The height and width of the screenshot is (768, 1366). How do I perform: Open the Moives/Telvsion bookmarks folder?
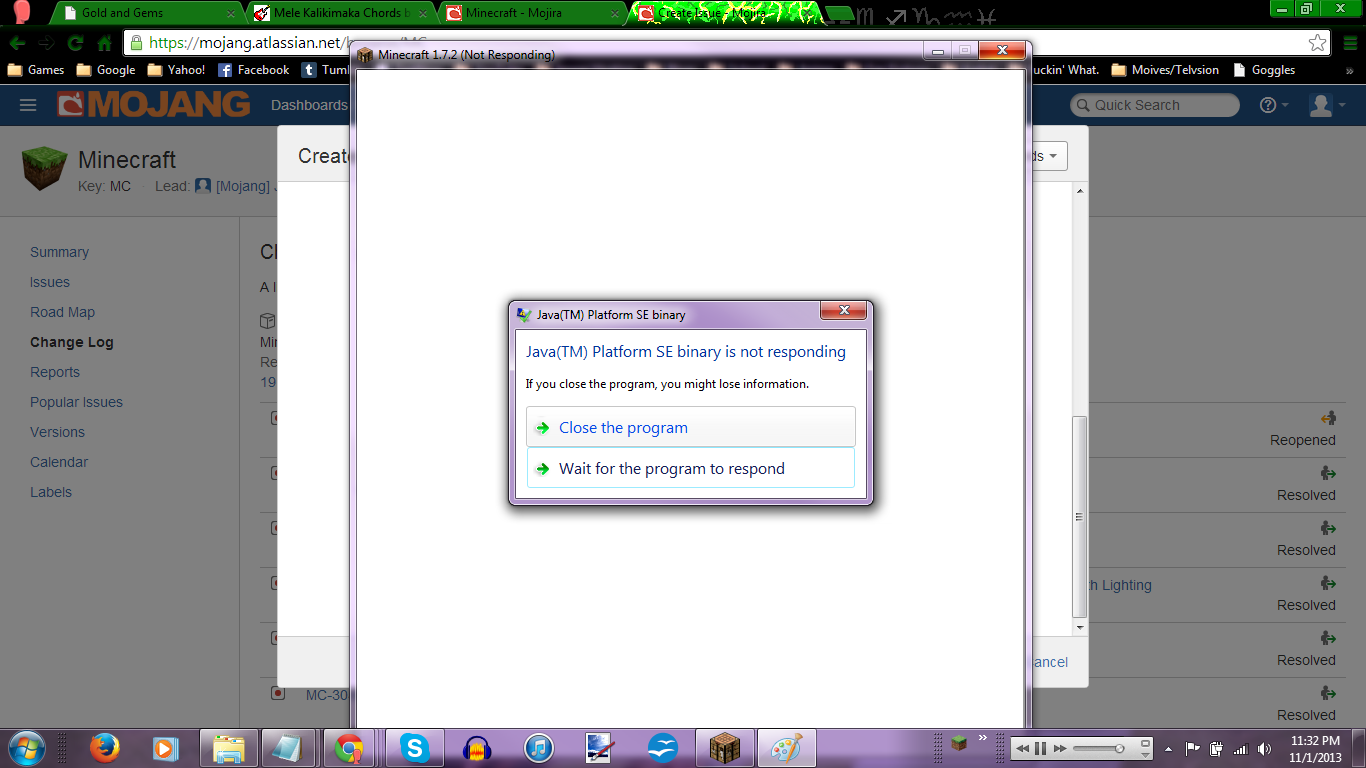click(1165, 70)
